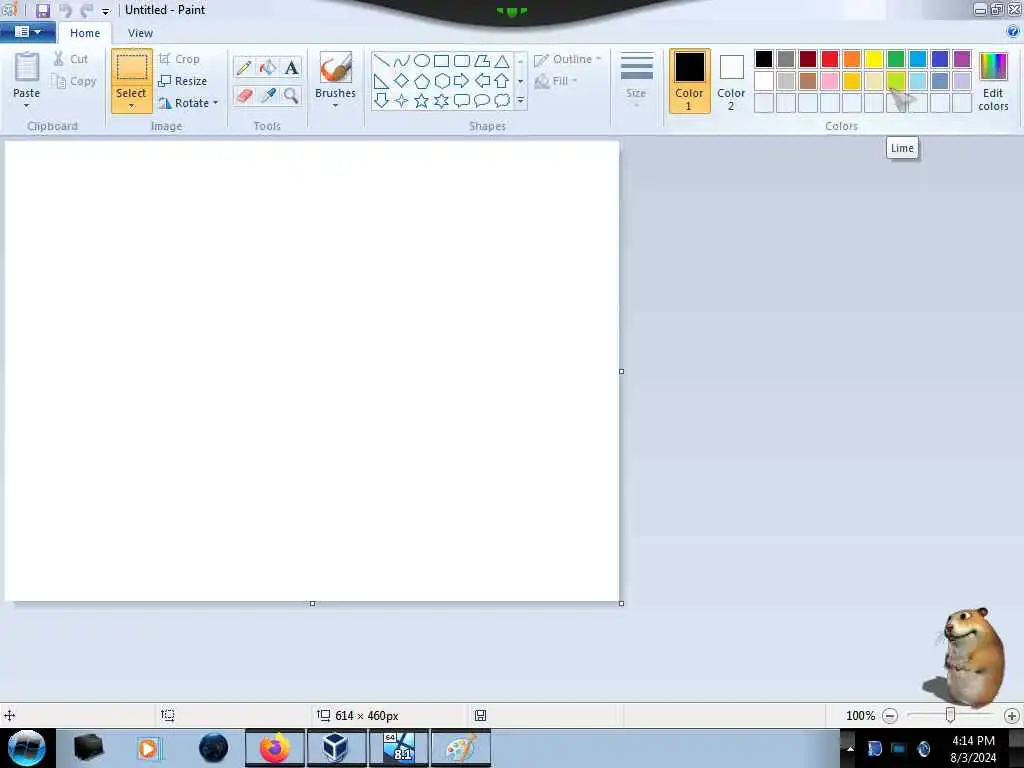Open the Edit colors dialog
1024x768 pixels.
point(993,81)
